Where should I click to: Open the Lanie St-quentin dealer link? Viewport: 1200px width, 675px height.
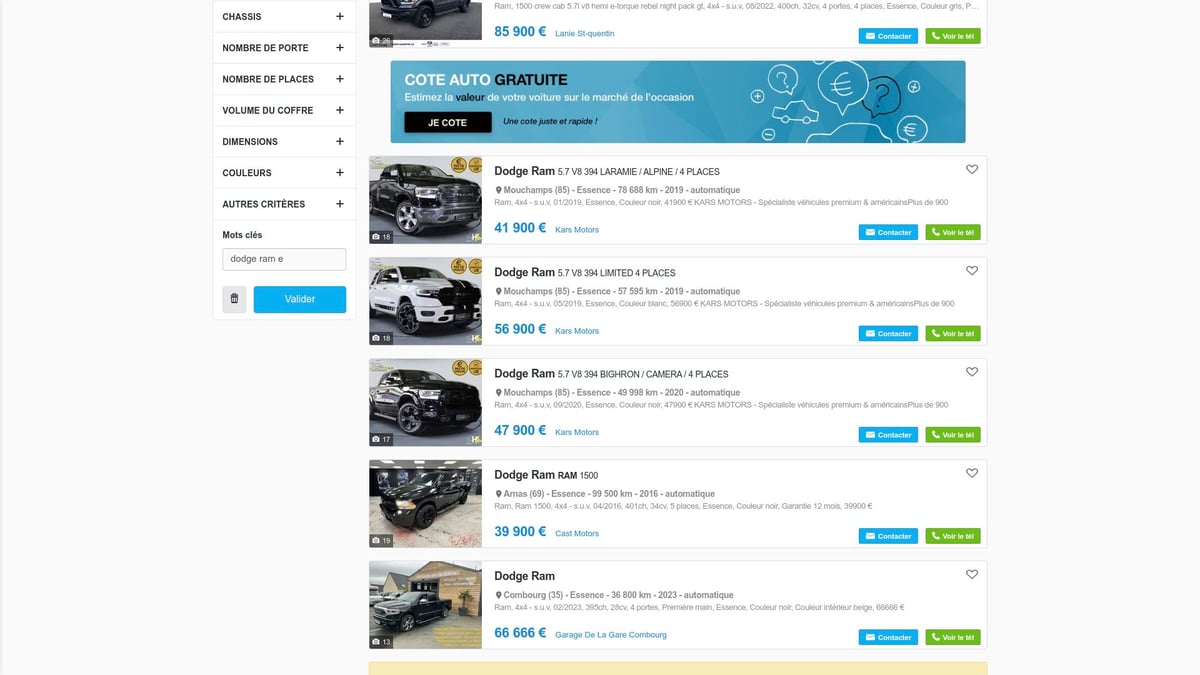585,33
